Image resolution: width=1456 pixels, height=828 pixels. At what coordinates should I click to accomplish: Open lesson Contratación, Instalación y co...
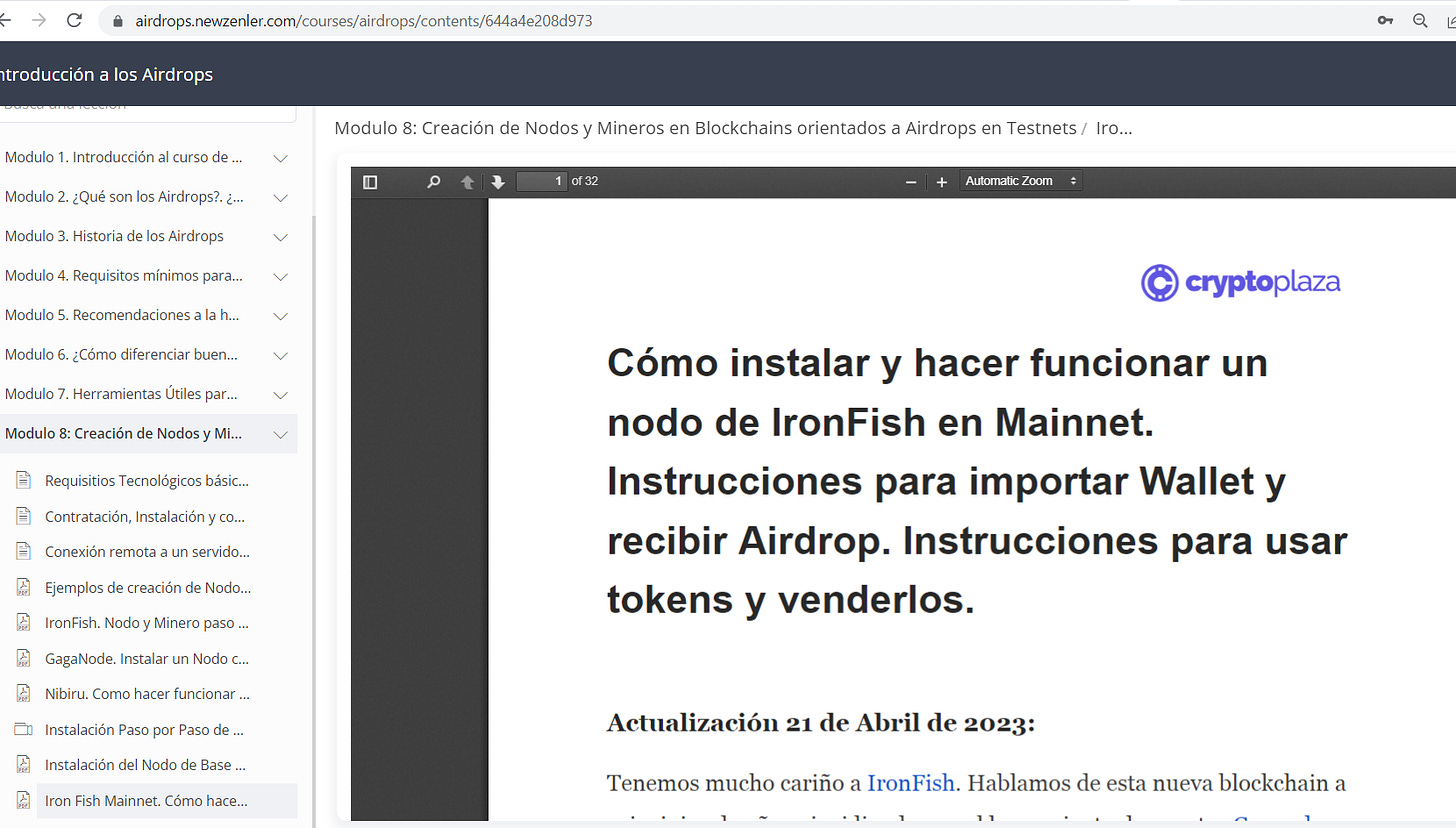point(145,516)
